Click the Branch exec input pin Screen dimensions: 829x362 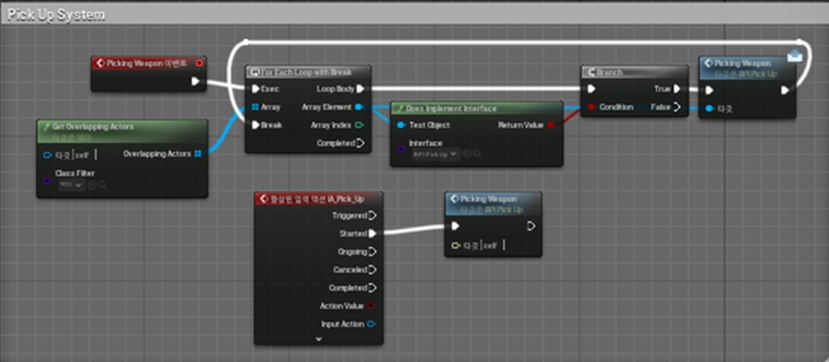591,89
